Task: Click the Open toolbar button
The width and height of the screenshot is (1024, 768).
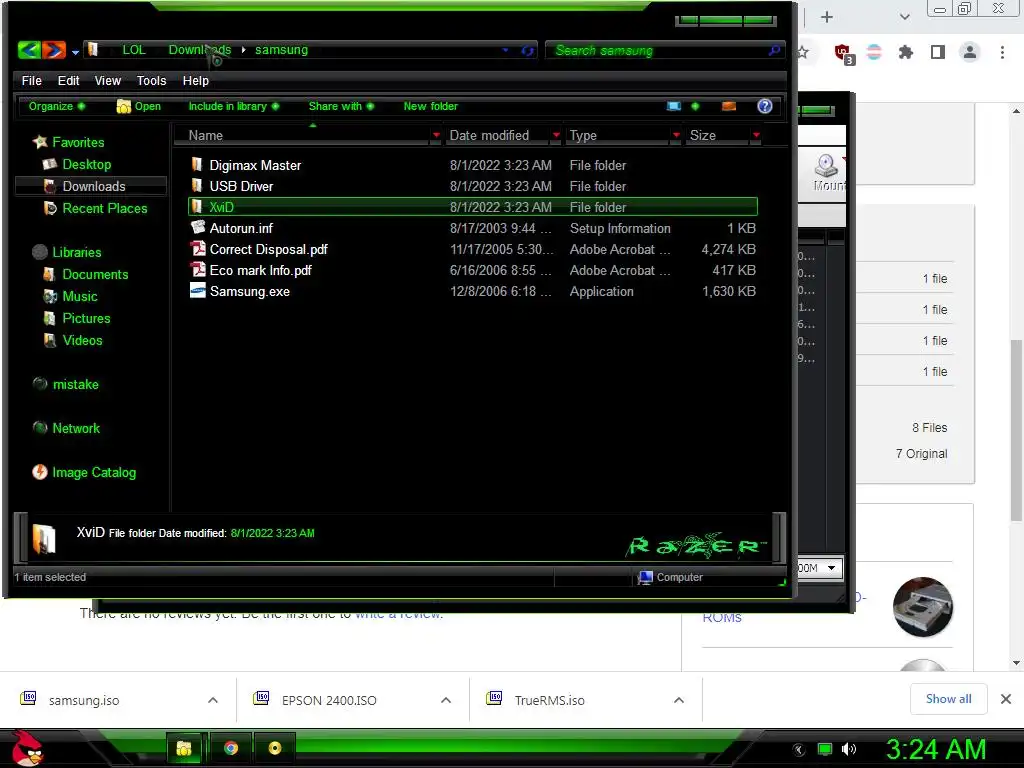Action: click(138, 106)
